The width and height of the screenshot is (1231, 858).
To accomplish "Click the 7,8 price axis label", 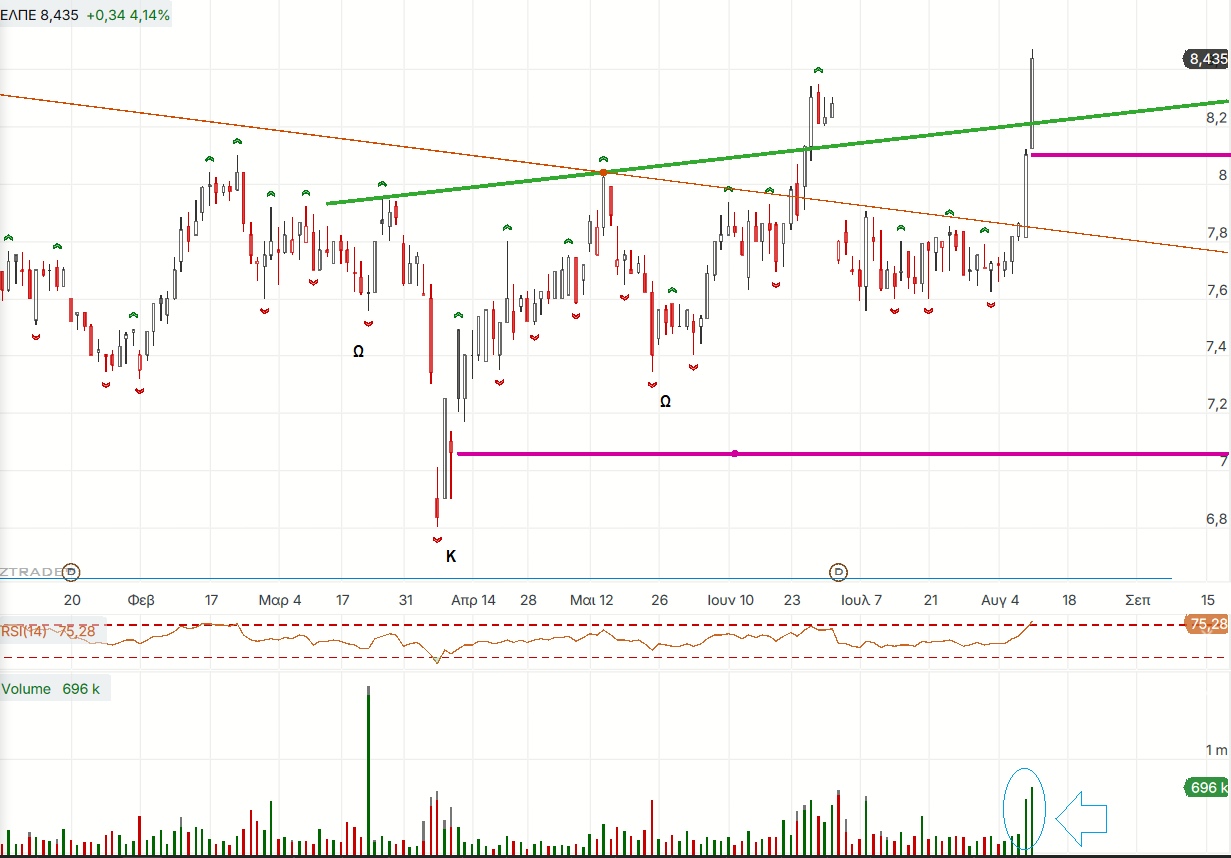I will (x=1215, y=233).
